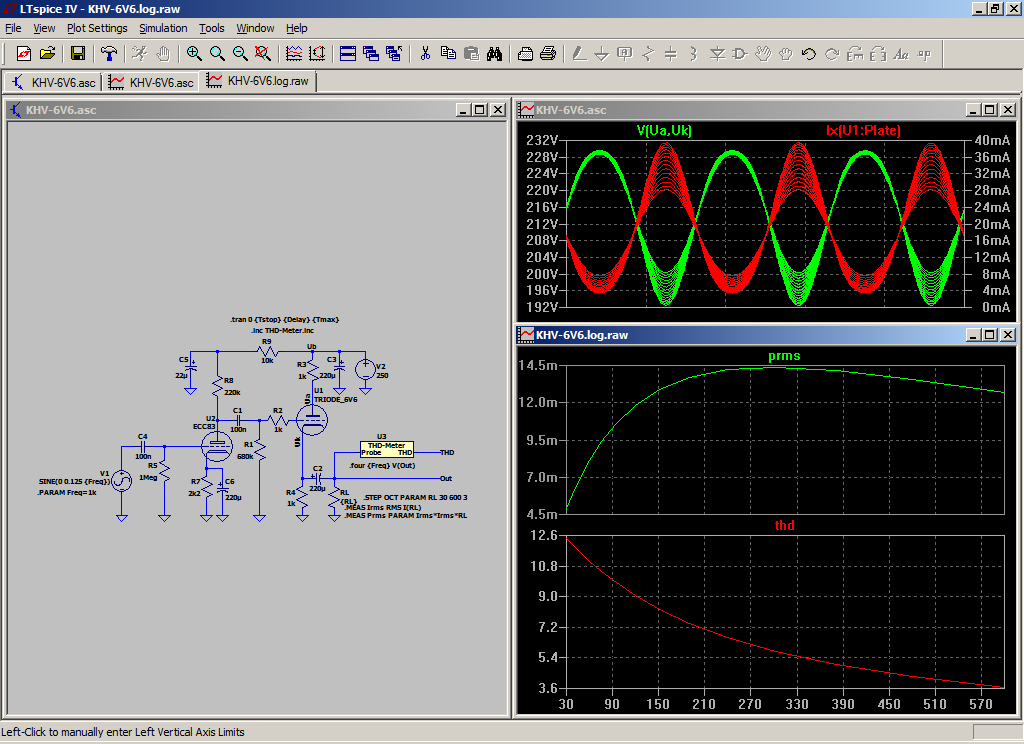Click the crossed-out magnifier zoom-to-fit icon
The height and width of the screenshot is (744, 1024).
pyautogui.click(x=263, y=53)
